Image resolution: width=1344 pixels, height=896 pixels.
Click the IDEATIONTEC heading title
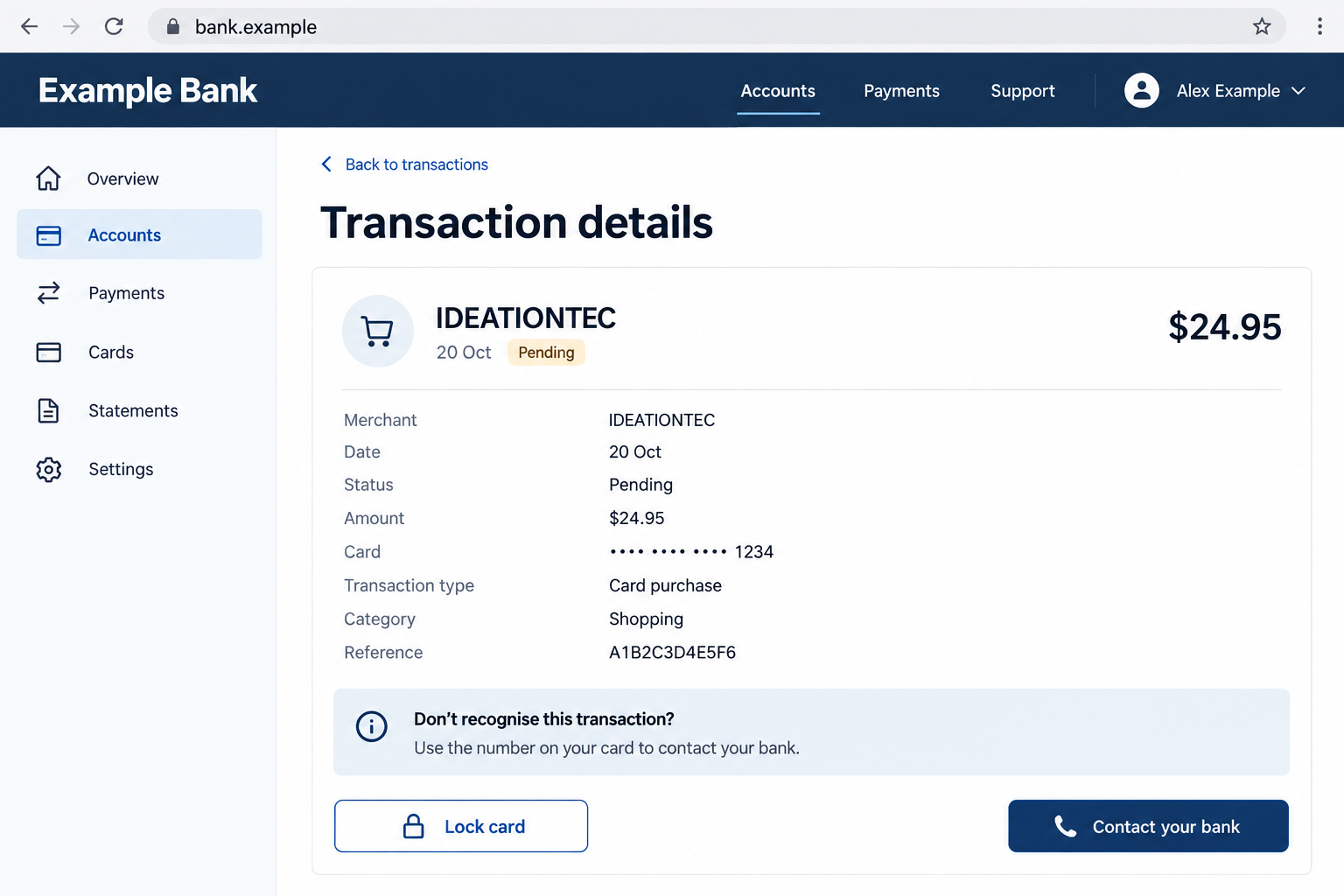pos(526,318)
